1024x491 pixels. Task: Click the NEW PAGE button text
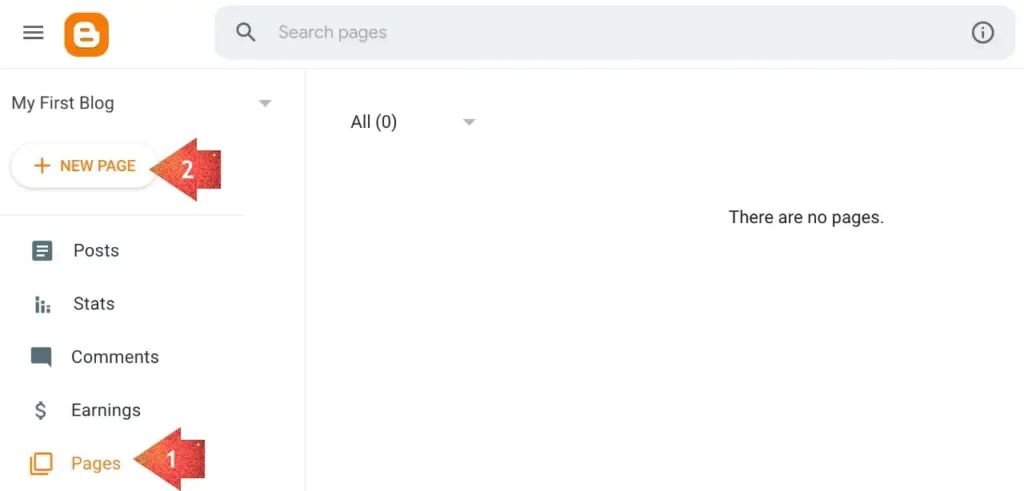click(x=98, y=166)
